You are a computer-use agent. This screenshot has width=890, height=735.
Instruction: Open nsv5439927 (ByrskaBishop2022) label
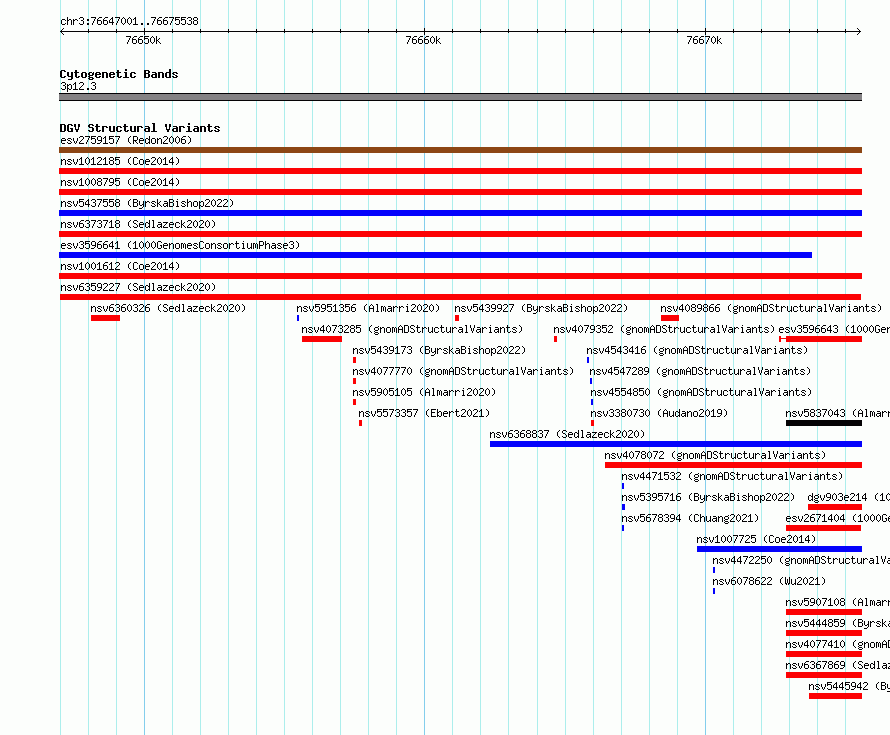point(541,308)
